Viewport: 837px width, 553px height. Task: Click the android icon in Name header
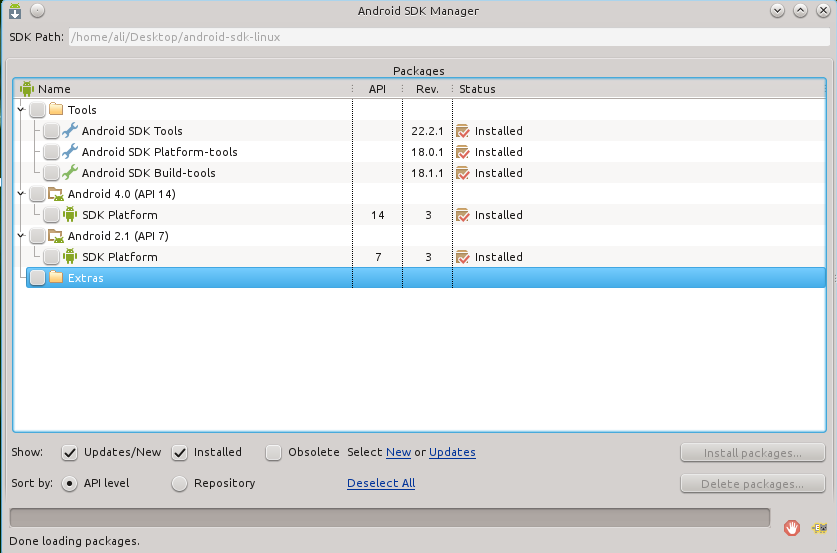tap(27, 89)
